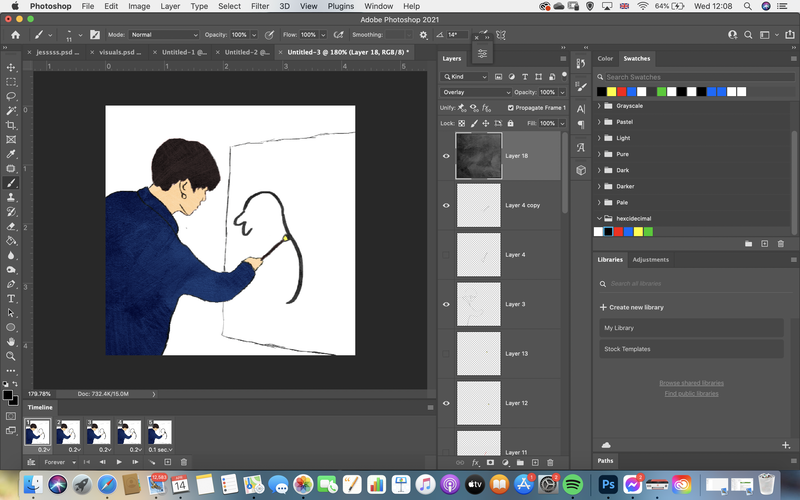Toggle the Propagate Frame 1 checkbox
This screenshot has width=800, height=500.
tap(510, 108)
